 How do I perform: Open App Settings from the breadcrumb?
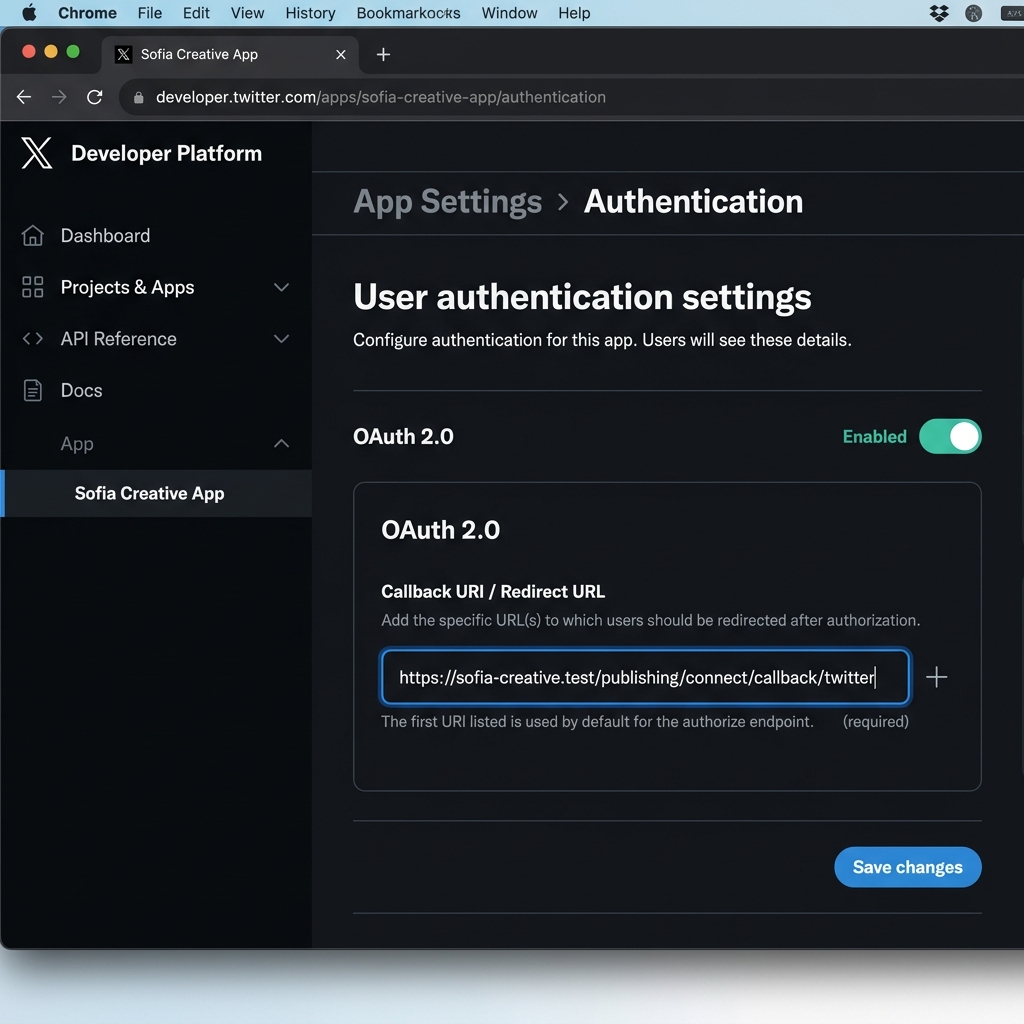click(x=447, y=201)
